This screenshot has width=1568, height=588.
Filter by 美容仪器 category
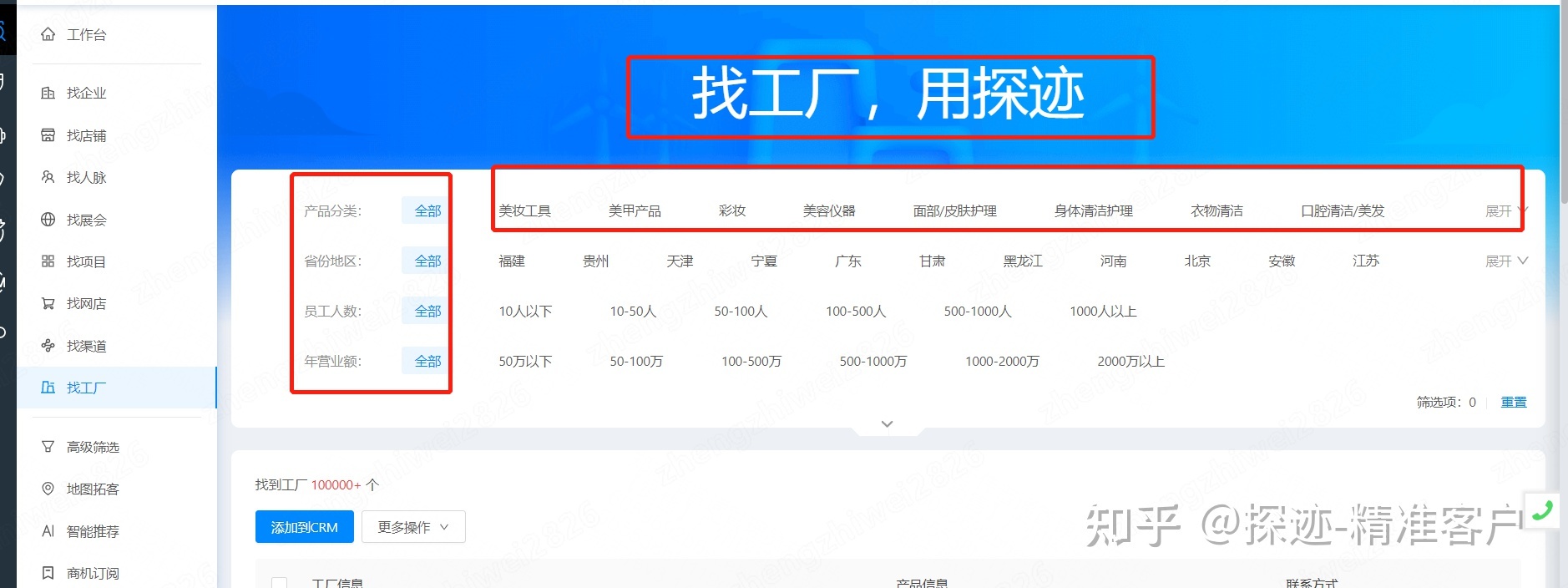tap(829, 211)
